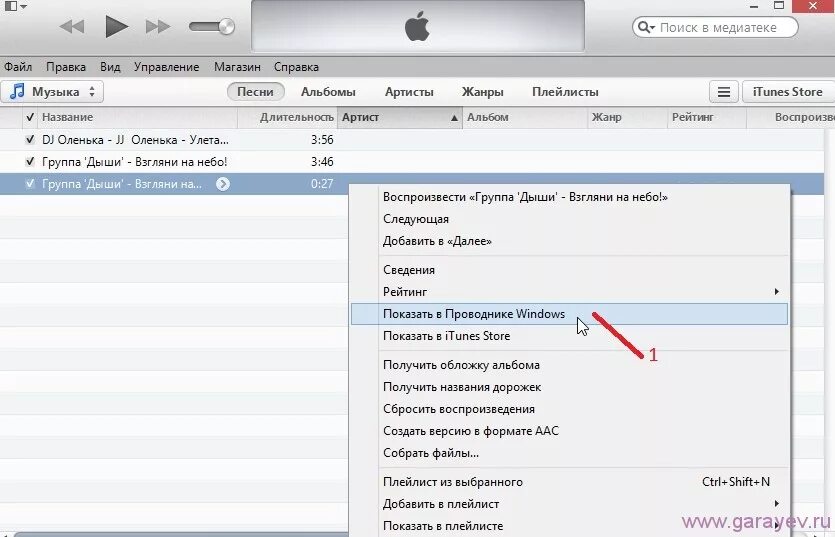The image size is (835, 537).
Task: Reverse the sort arrow in Артист column
Action: tap(454, 118)
